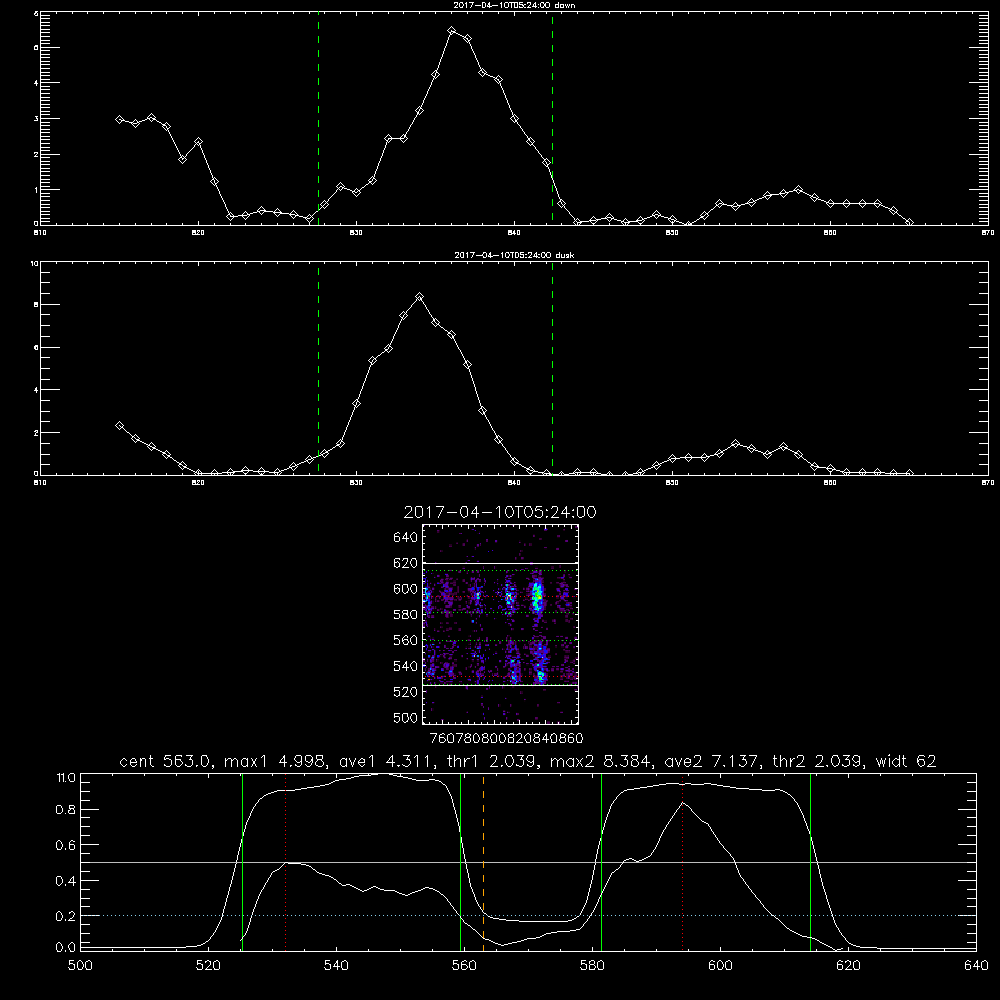Click 'ave2 7.137' in the stats header
The width and height of the screenshot is (1000, 1000).
coord(712,761)
